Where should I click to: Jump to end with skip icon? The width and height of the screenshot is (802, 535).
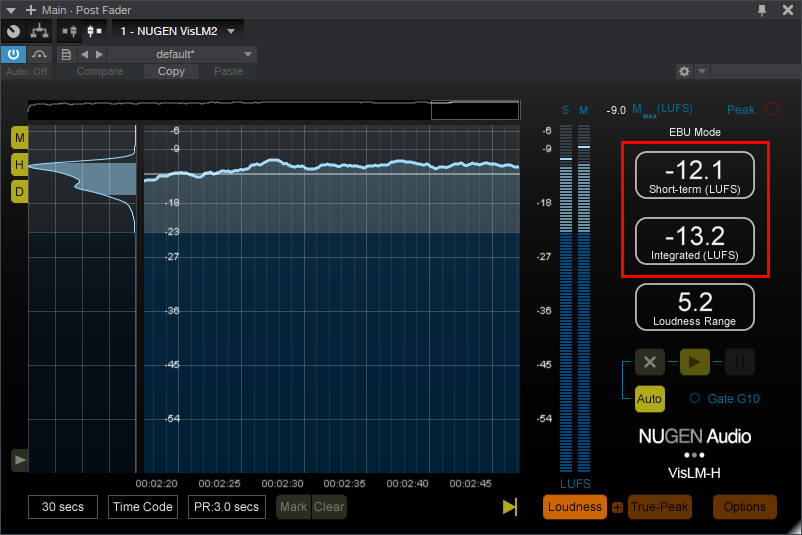click(510, 507)
